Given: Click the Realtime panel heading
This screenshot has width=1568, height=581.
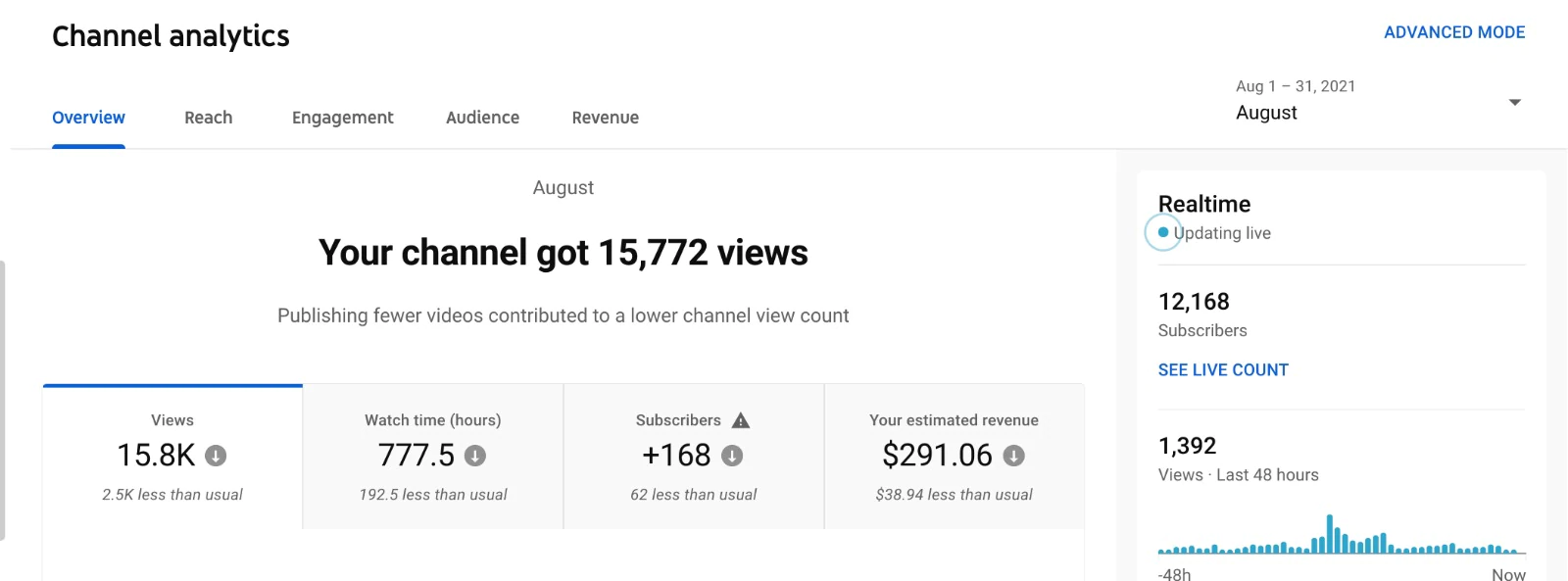Looking at the screenshot, I should point(1204,204).
